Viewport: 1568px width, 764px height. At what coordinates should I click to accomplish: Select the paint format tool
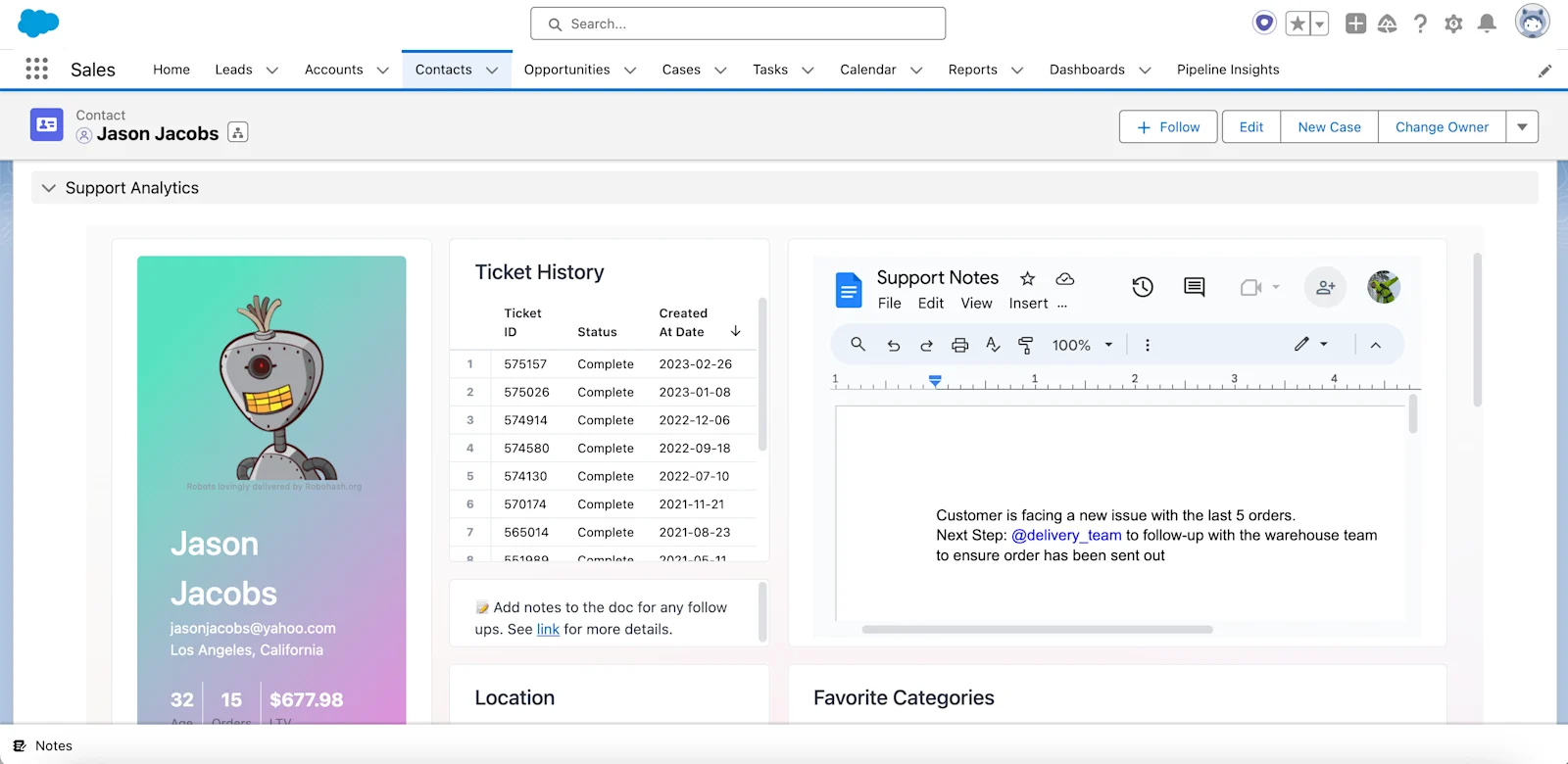(1025, 345)
